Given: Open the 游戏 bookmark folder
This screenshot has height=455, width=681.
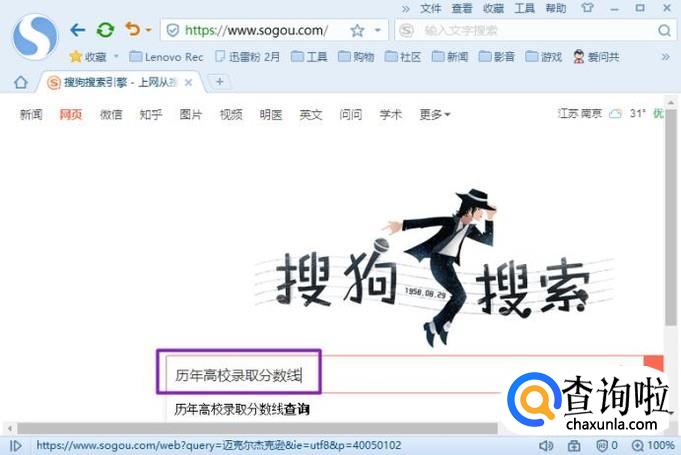Looking at the screenshot, I should pyautogui.click(x=543, y=56).
